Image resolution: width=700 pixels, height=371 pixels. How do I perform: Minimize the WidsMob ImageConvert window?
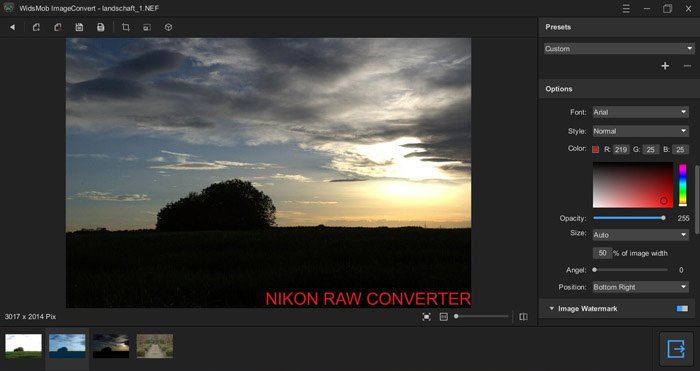coord(646,8)
